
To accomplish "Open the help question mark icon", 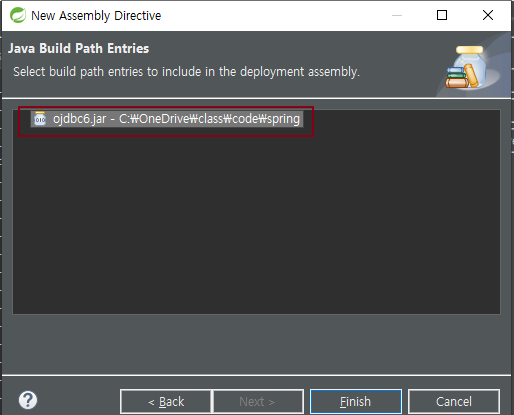I will click(28, 400).
